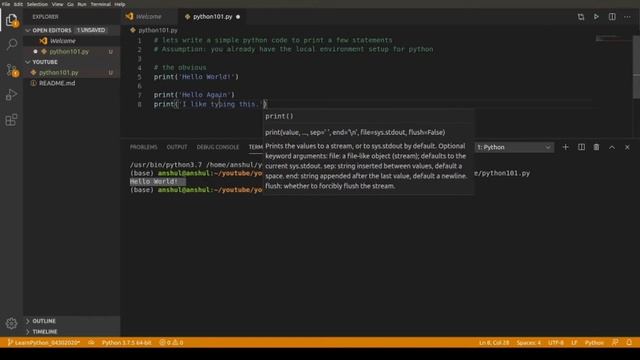Viewport: 640px width, 360px height.
Task: Run Python file with the play icon
Action: tap(596, 17)
